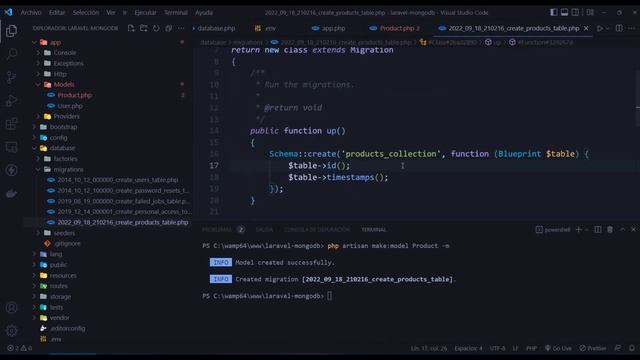Change PHP language mode in status bar

(531, 348)
